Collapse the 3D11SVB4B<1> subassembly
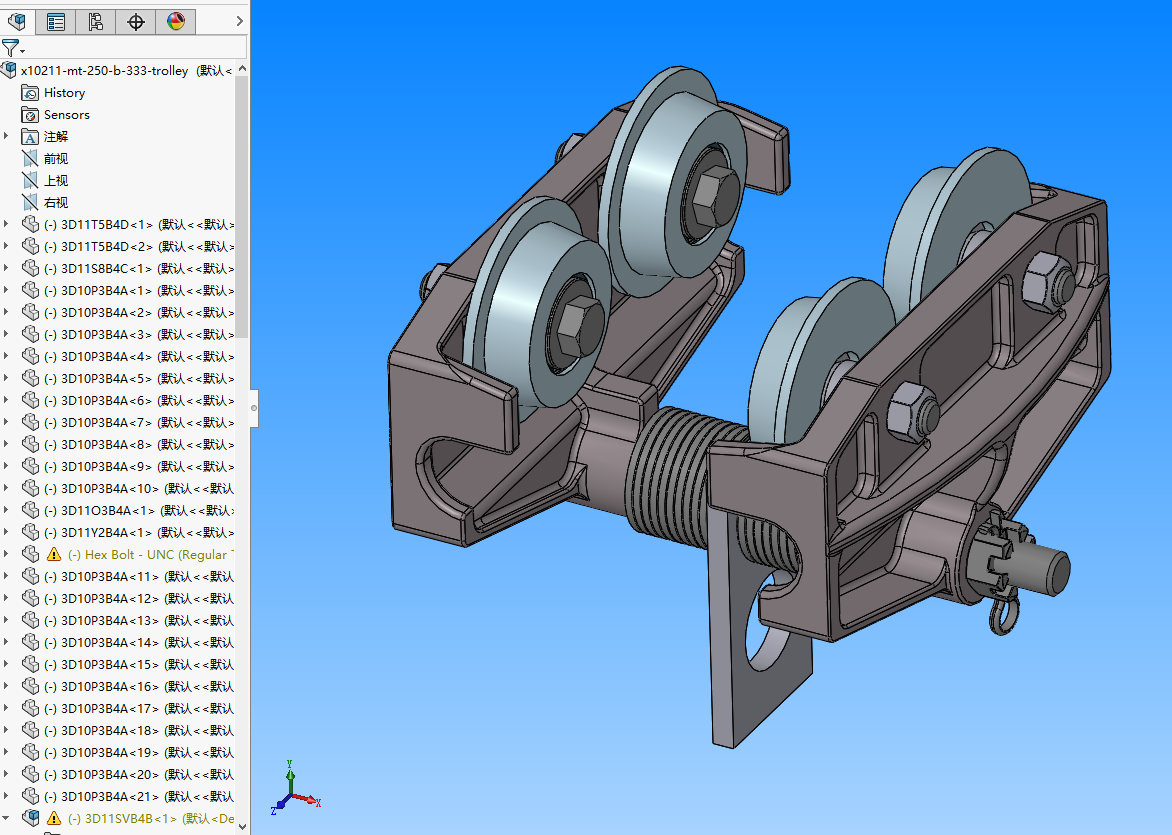This screenshot has width=1172, height=835. (7, 818)
